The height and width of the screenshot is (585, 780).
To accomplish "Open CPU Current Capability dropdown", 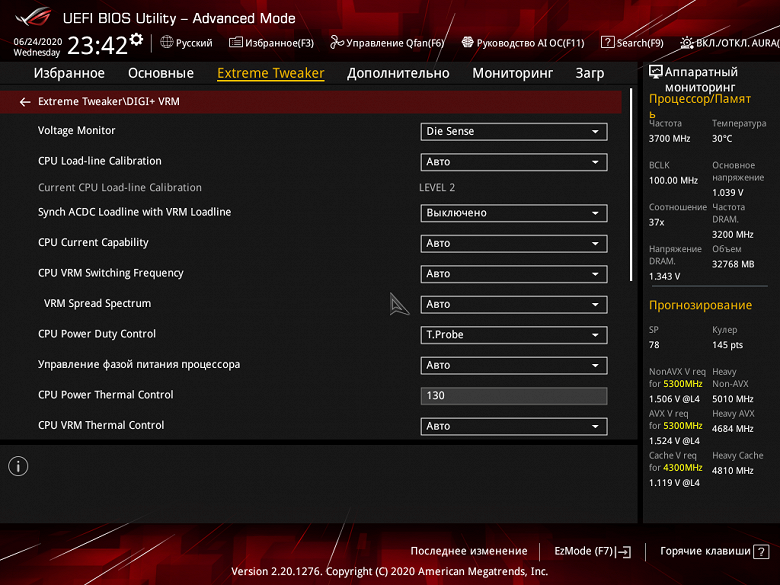I will point(514,243).
